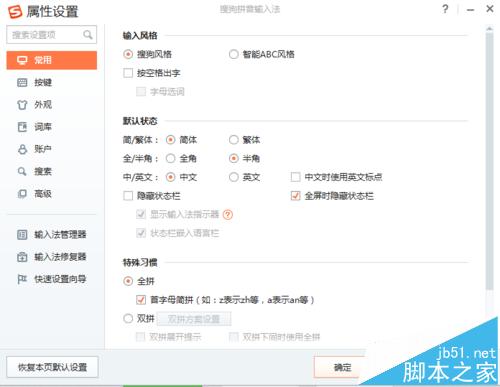The image size is (500, 387).
Task: Set default language to 中文
Action: pyautogui.click(x=170, y=177)
